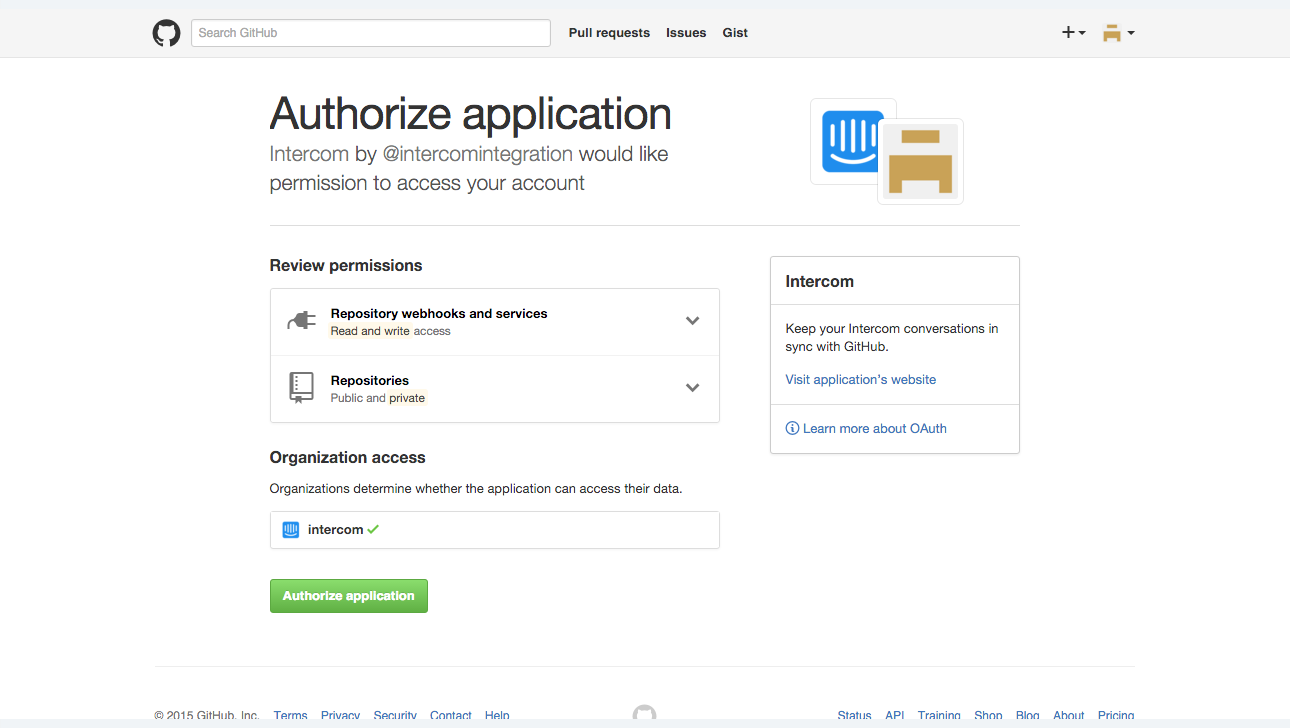Open Learn more about OAuth link

click(875, 428)
